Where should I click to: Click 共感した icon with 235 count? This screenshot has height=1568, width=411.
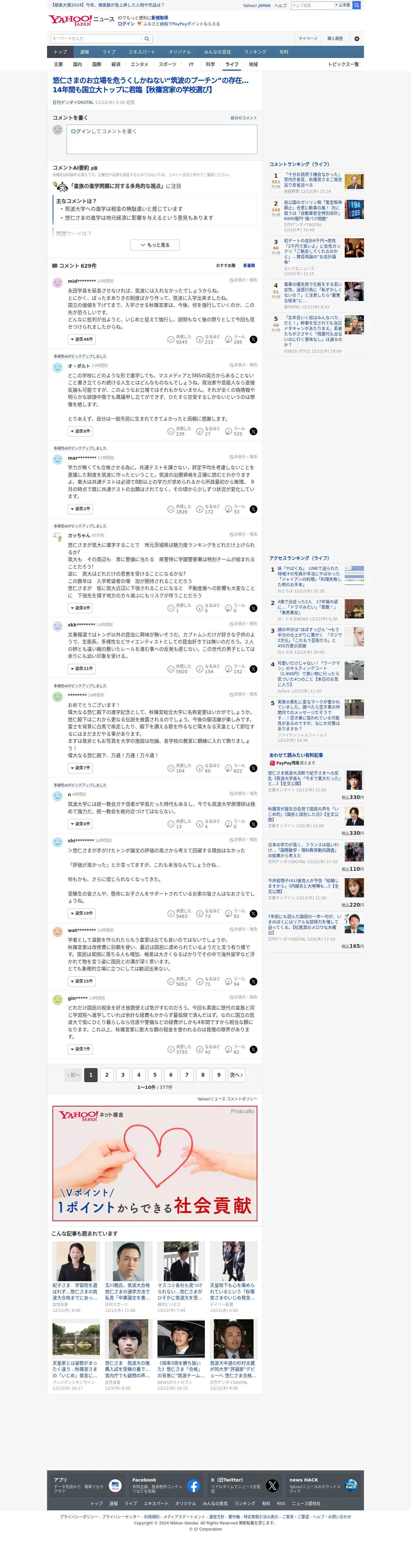coord(171,432)
